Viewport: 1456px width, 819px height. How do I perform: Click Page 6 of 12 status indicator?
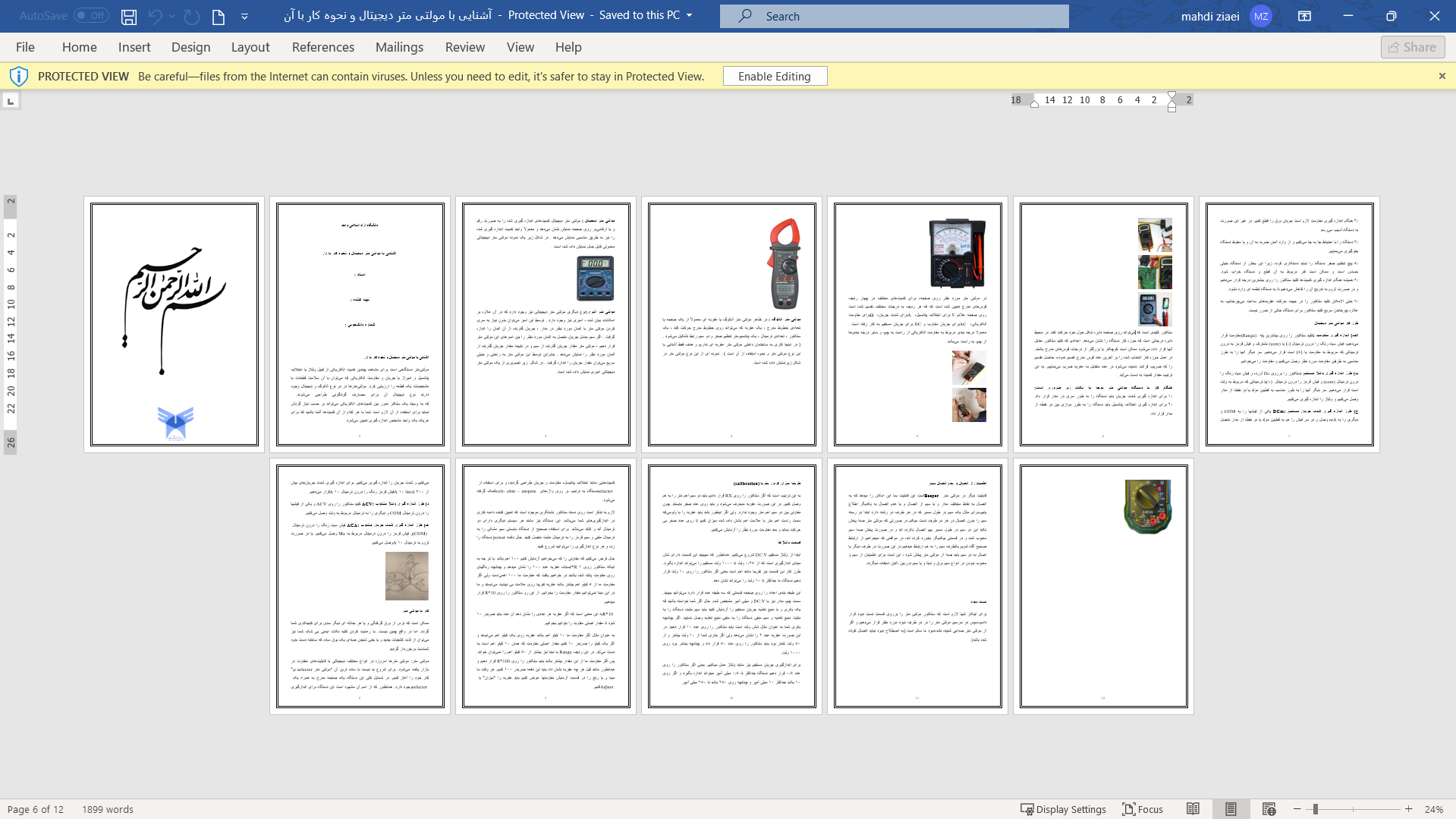pos(35,809)
